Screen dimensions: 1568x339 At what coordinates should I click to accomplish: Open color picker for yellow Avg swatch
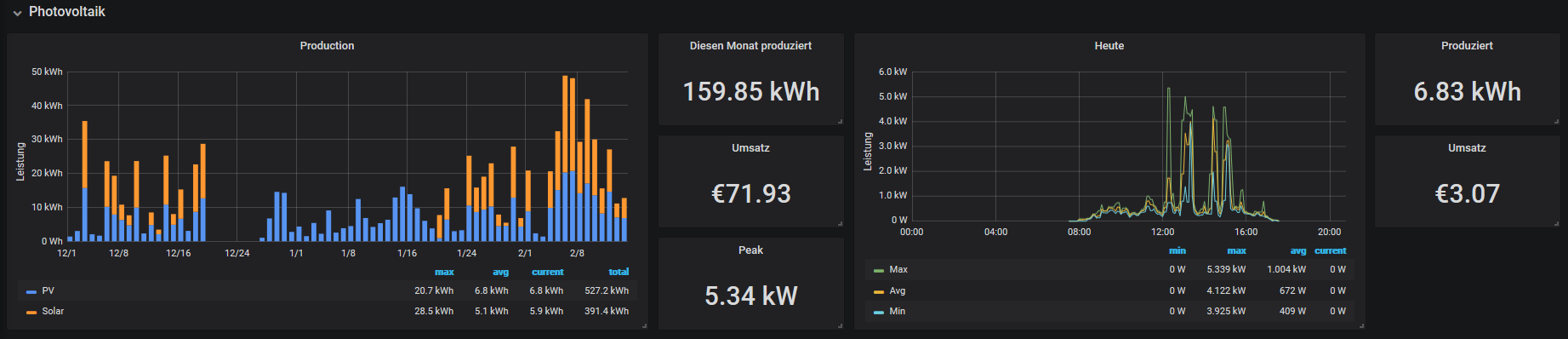(x=879, y=291)
